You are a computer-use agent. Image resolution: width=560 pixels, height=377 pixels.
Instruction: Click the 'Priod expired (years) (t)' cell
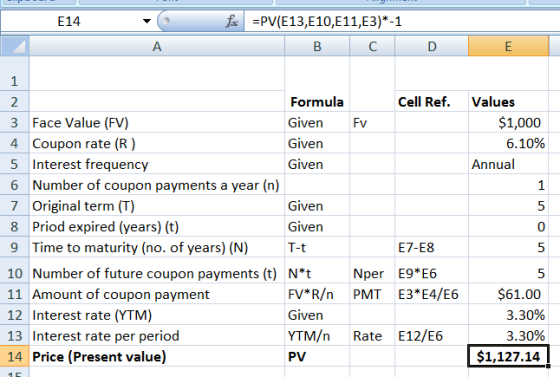pos(157,226)
